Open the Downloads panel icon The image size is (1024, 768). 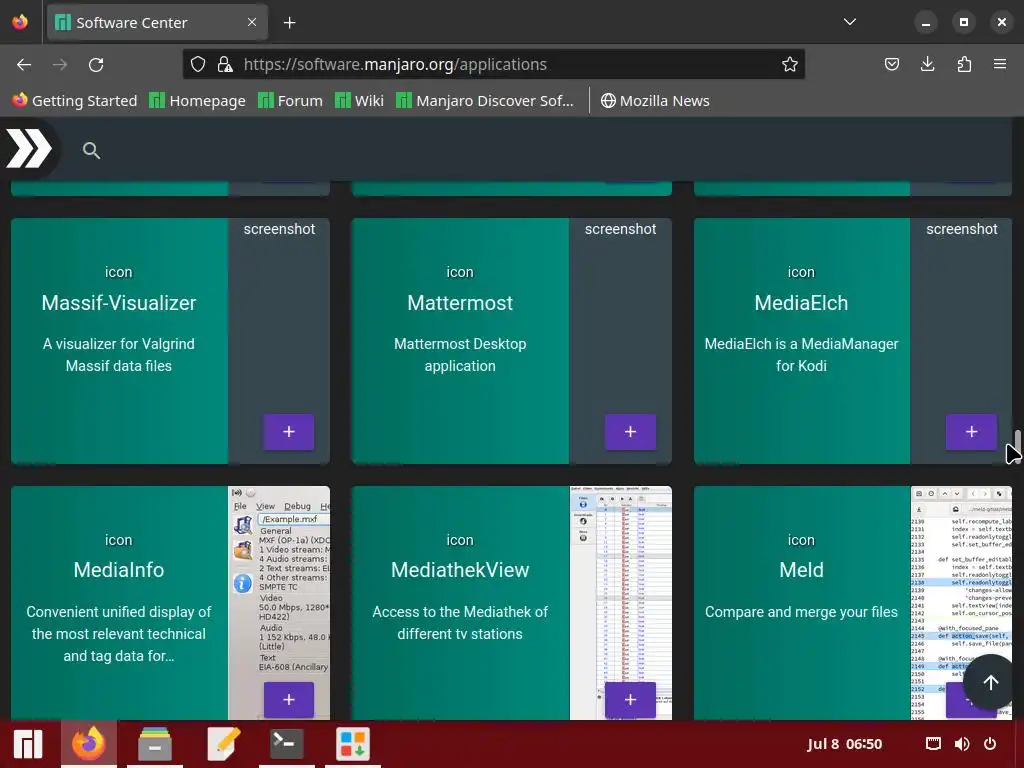click(x=927, y=64)
